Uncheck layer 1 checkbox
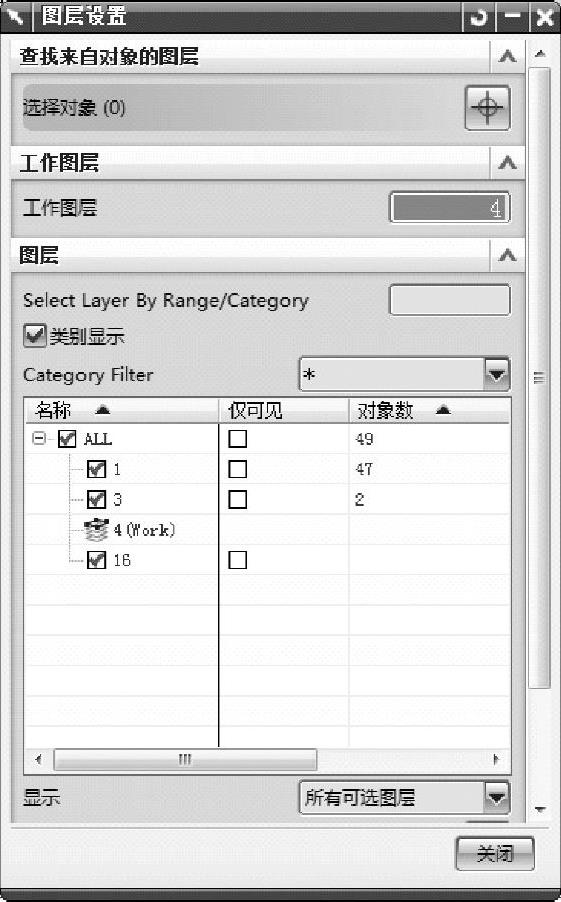The width and height of the screenshot is (561, 902). [x=97, y=469]
